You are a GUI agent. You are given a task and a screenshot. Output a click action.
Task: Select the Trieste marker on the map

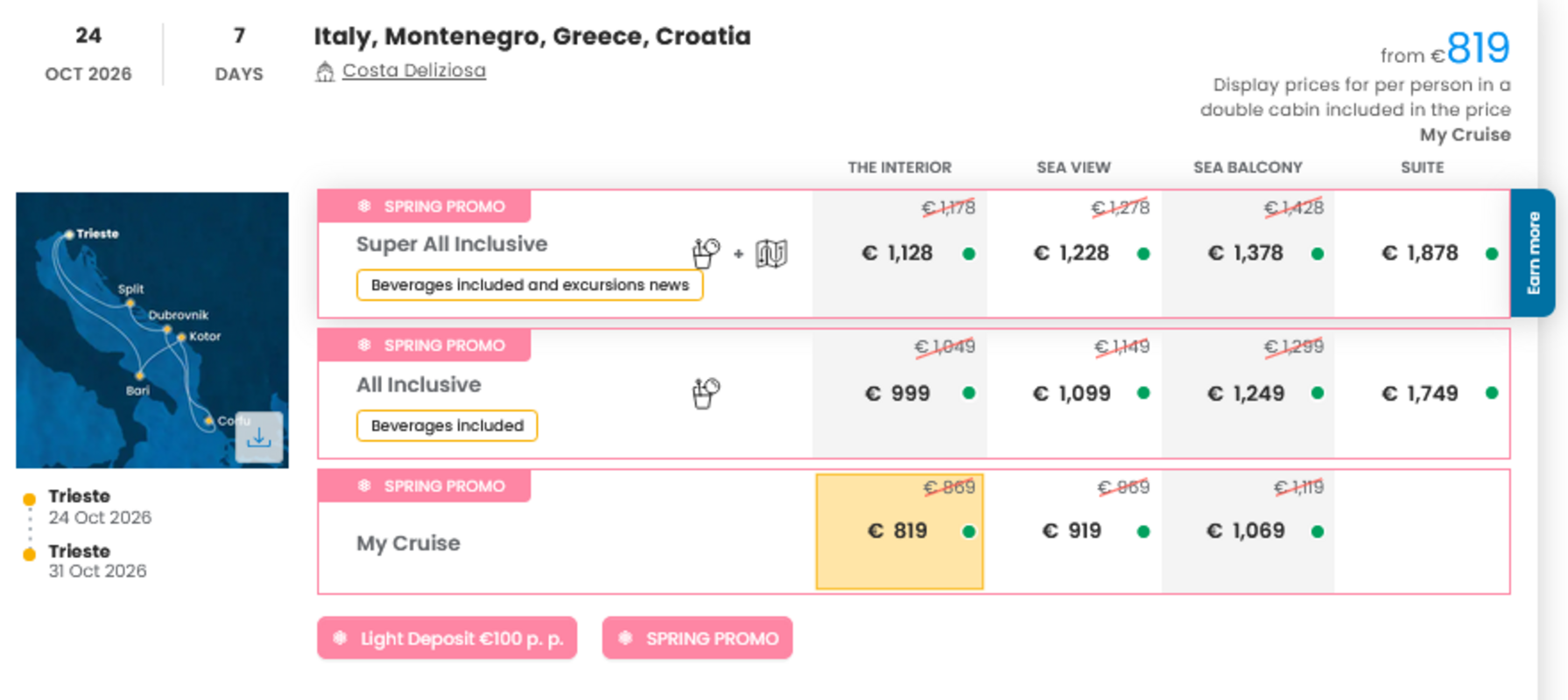(69, 234)
